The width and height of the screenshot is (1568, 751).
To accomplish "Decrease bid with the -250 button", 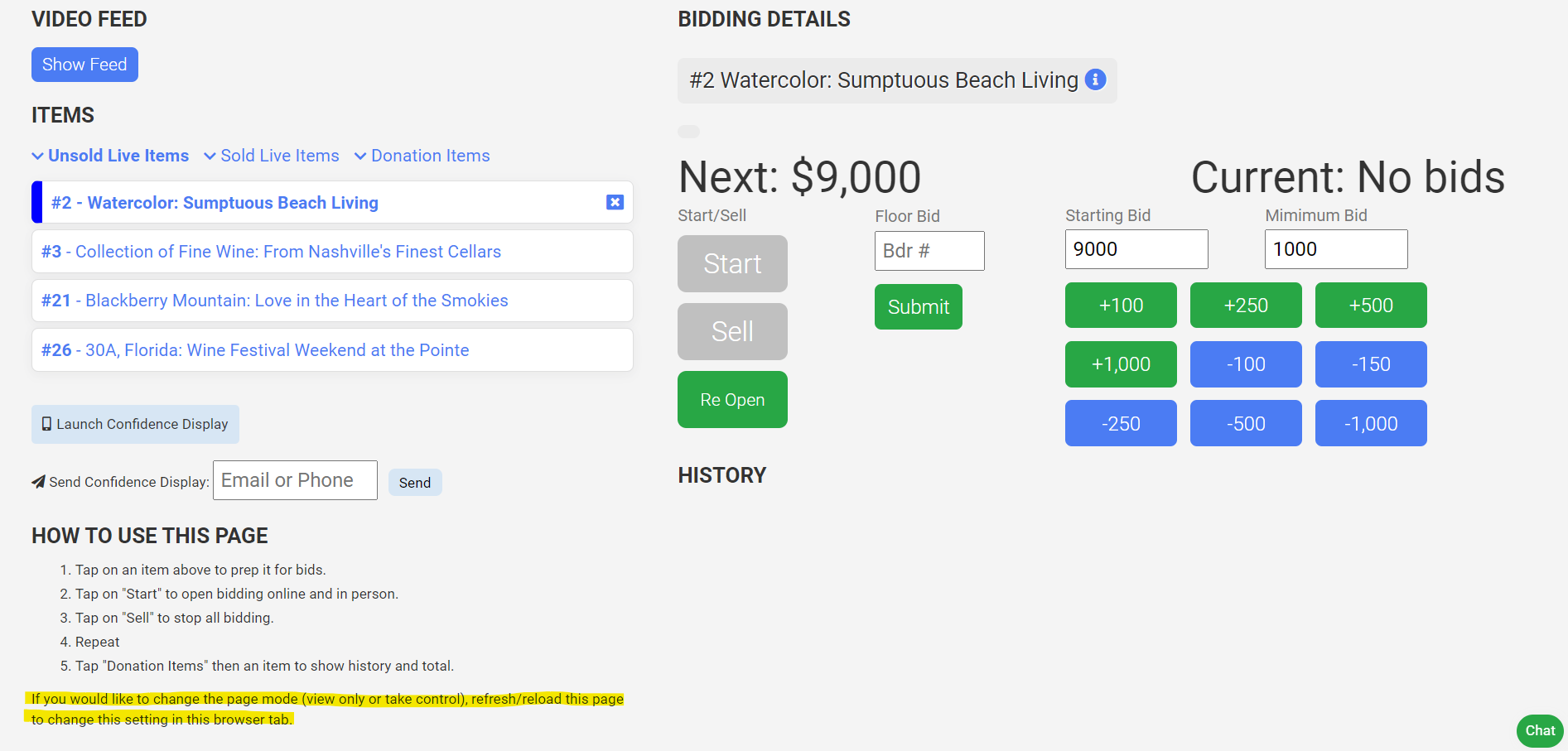I will [1120, 423].
